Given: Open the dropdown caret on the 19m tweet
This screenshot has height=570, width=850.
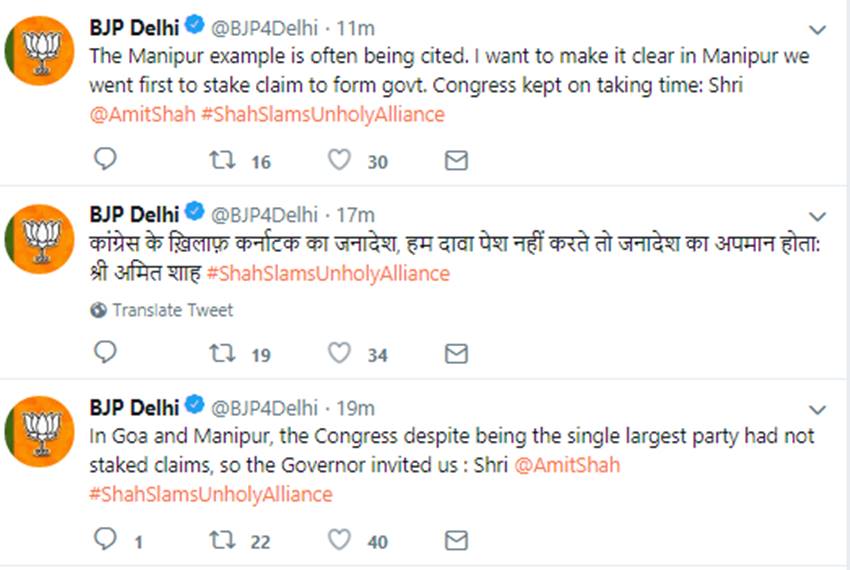Looking at the screenshot, I should [x=817, y=410].
